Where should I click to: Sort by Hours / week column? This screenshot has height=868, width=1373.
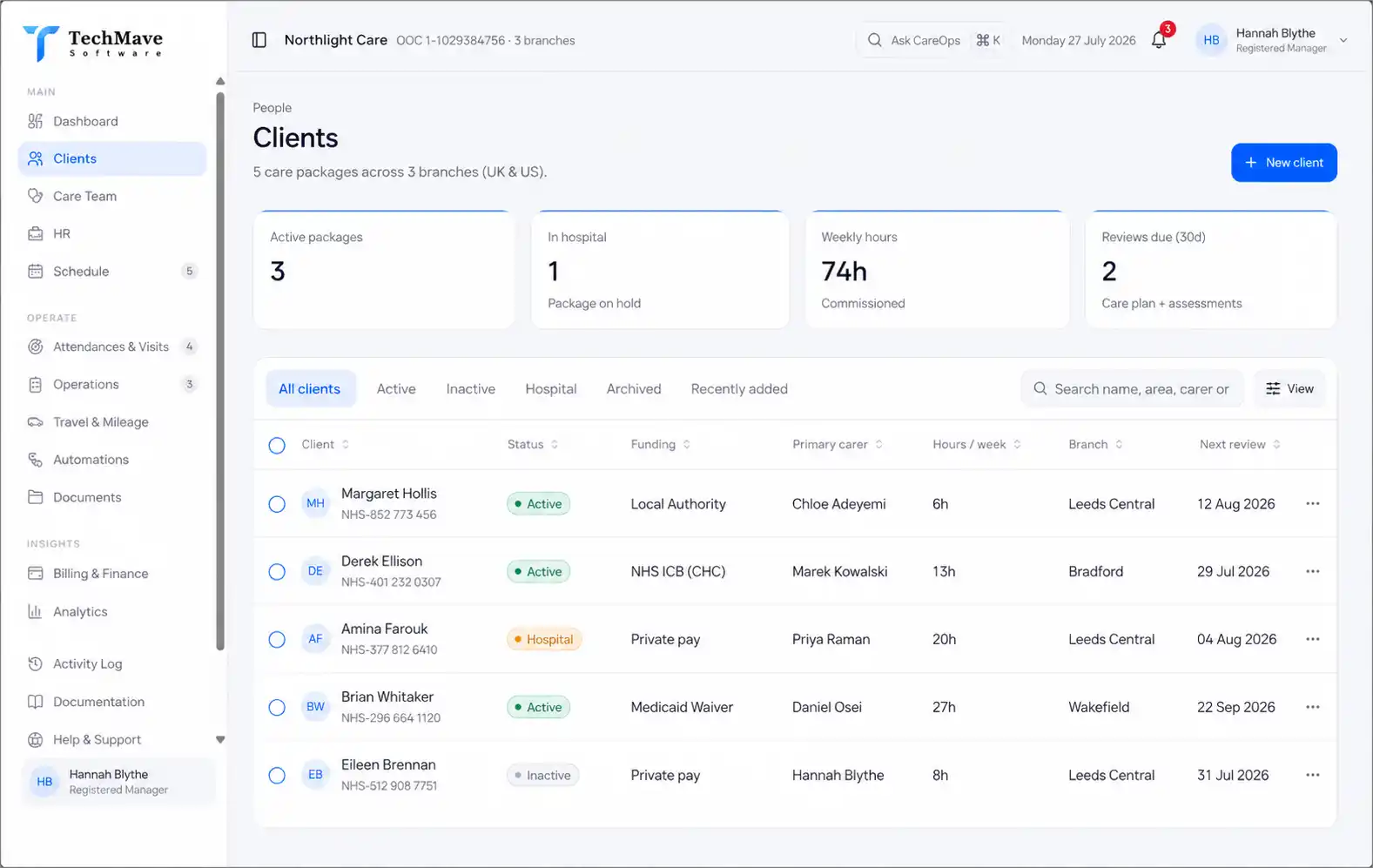977,444
